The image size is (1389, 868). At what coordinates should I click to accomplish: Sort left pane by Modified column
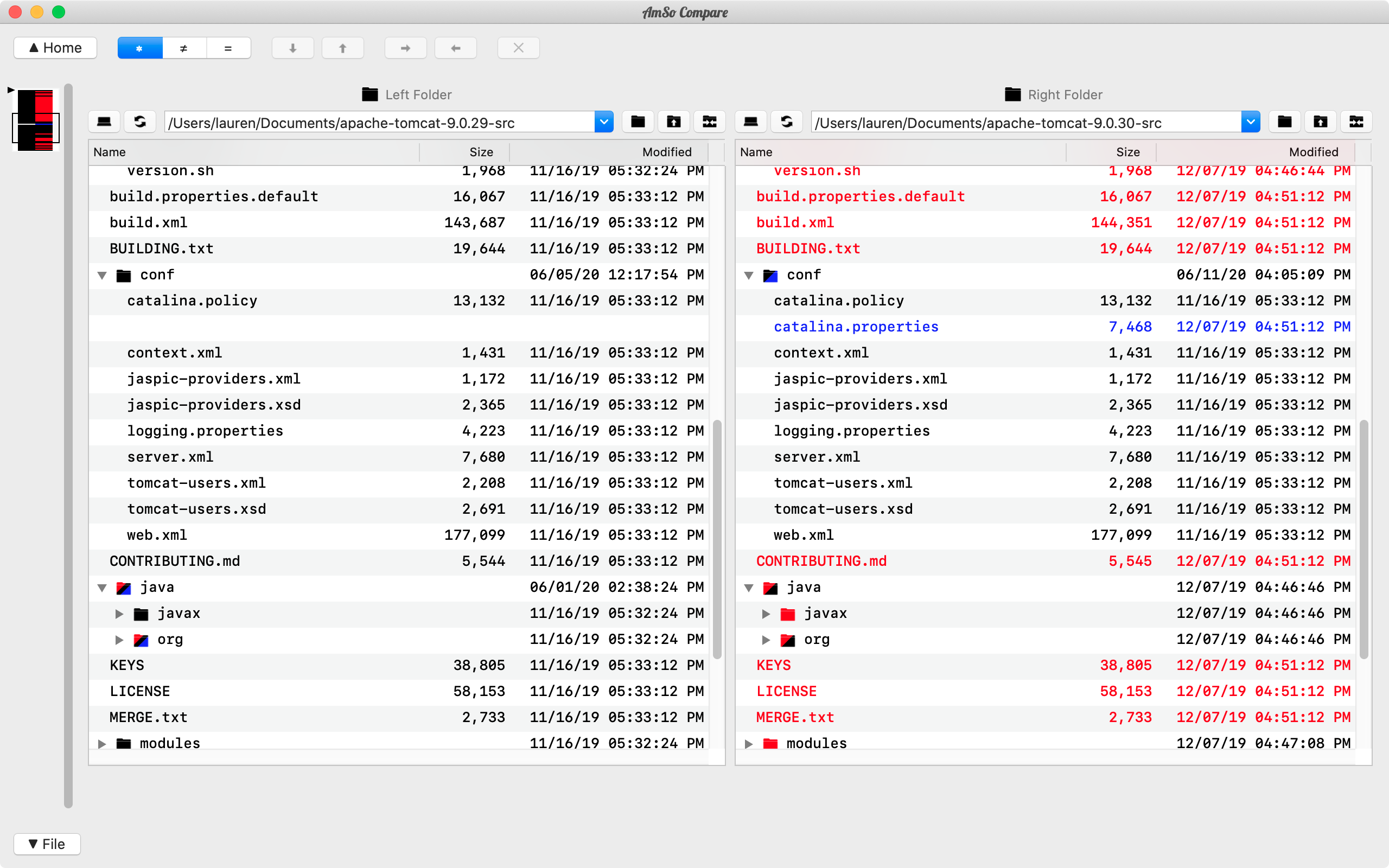pyautogui.click(x=609, y=152)
